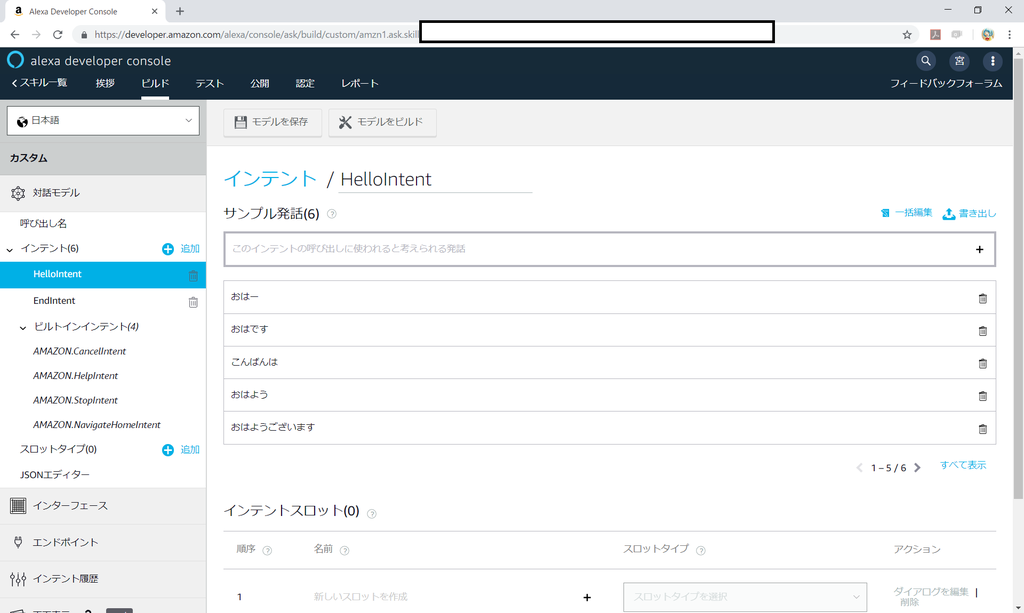Open the フィードバックフォーラム link

tap(946, 84)
